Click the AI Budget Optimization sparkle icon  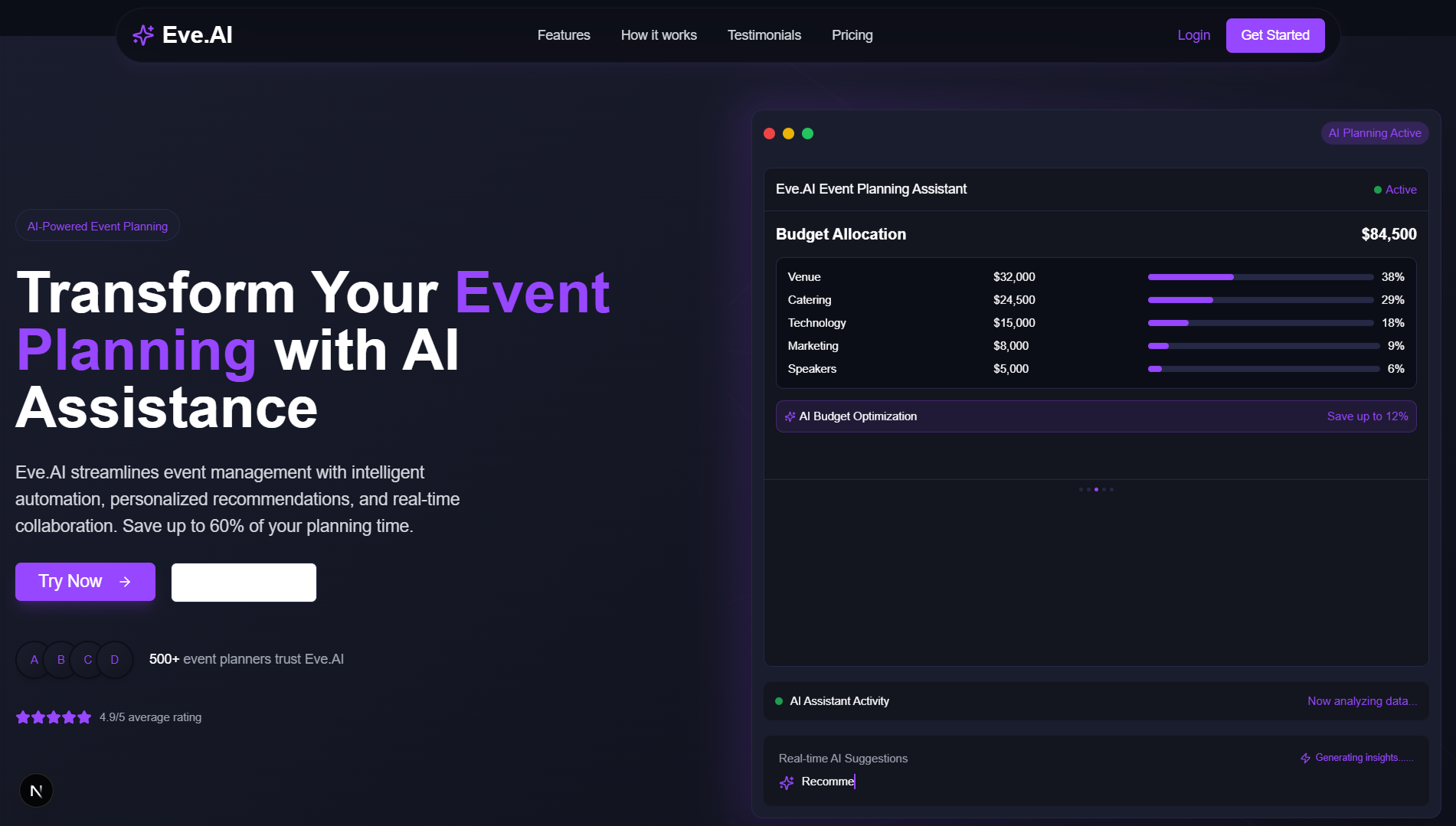coord(790,416)
